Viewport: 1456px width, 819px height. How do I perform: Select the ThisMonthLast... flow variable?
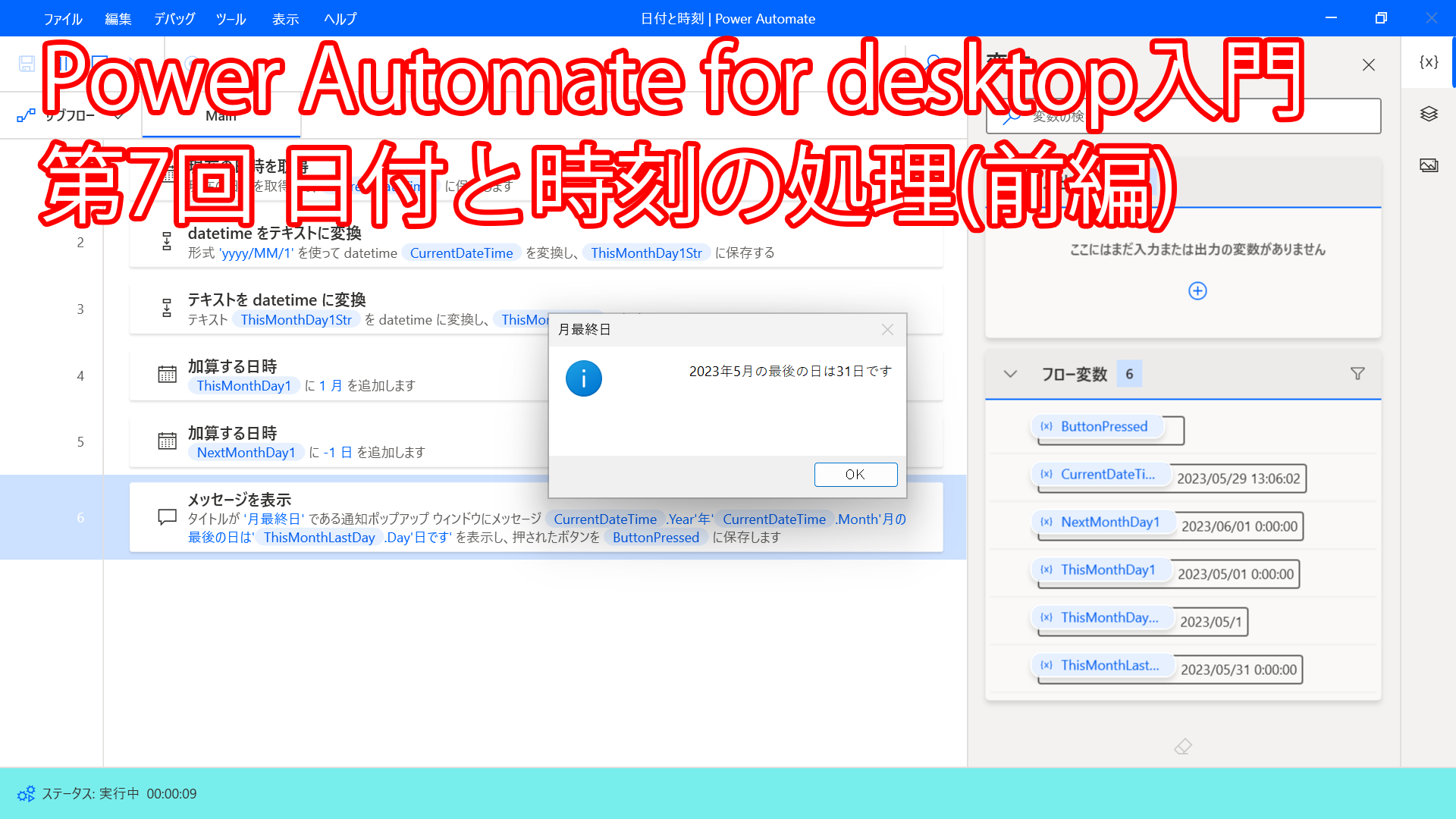point(1103,666)
